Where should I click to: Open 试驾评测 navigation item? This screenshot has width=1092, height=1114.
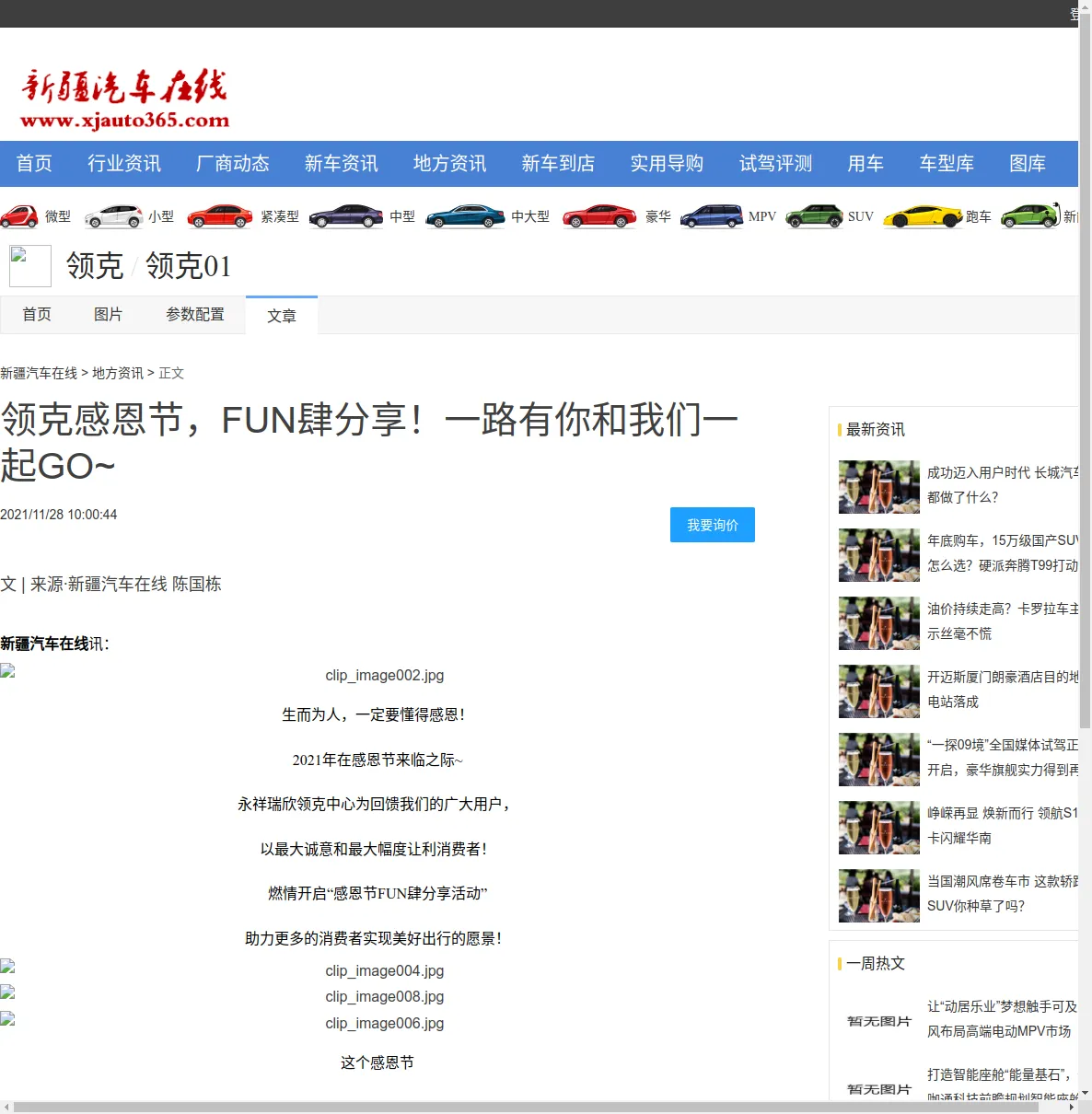pos(776,164)
